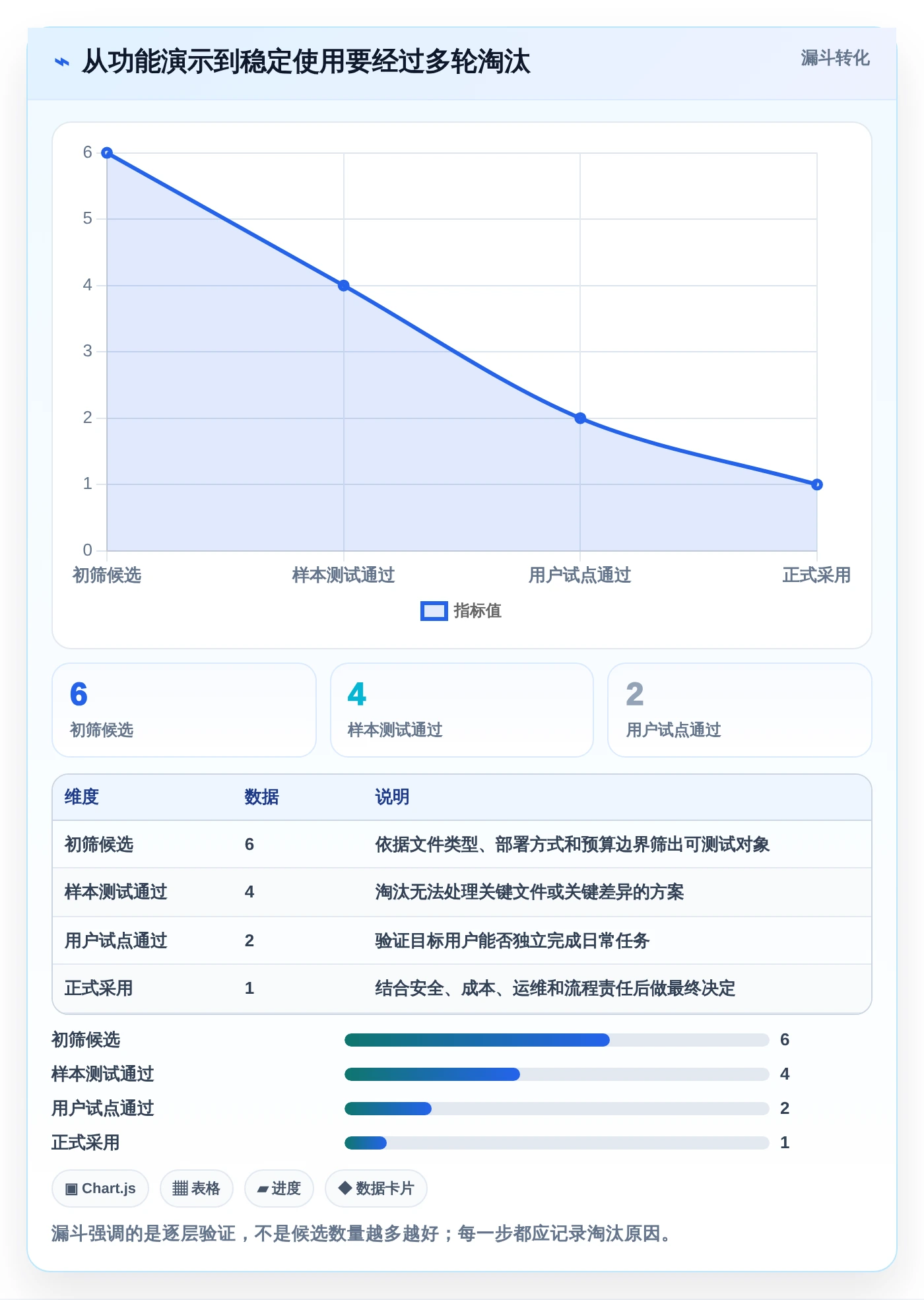
Task: Click the description 验证目标用户能否独立完成日常任务
Action: (512, 941)
